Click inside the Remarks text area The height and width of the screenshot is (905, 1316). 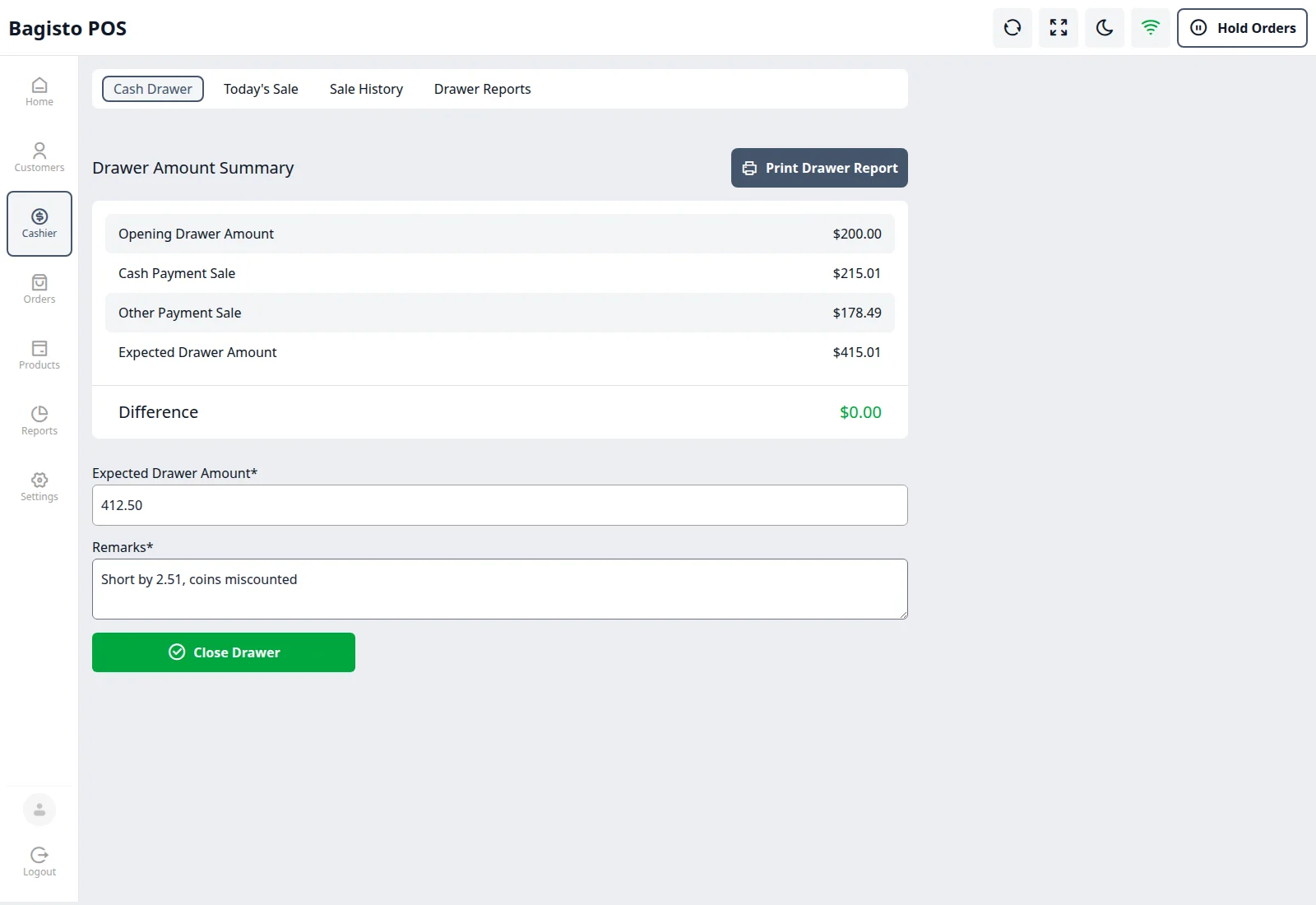(x=500, y=589)
